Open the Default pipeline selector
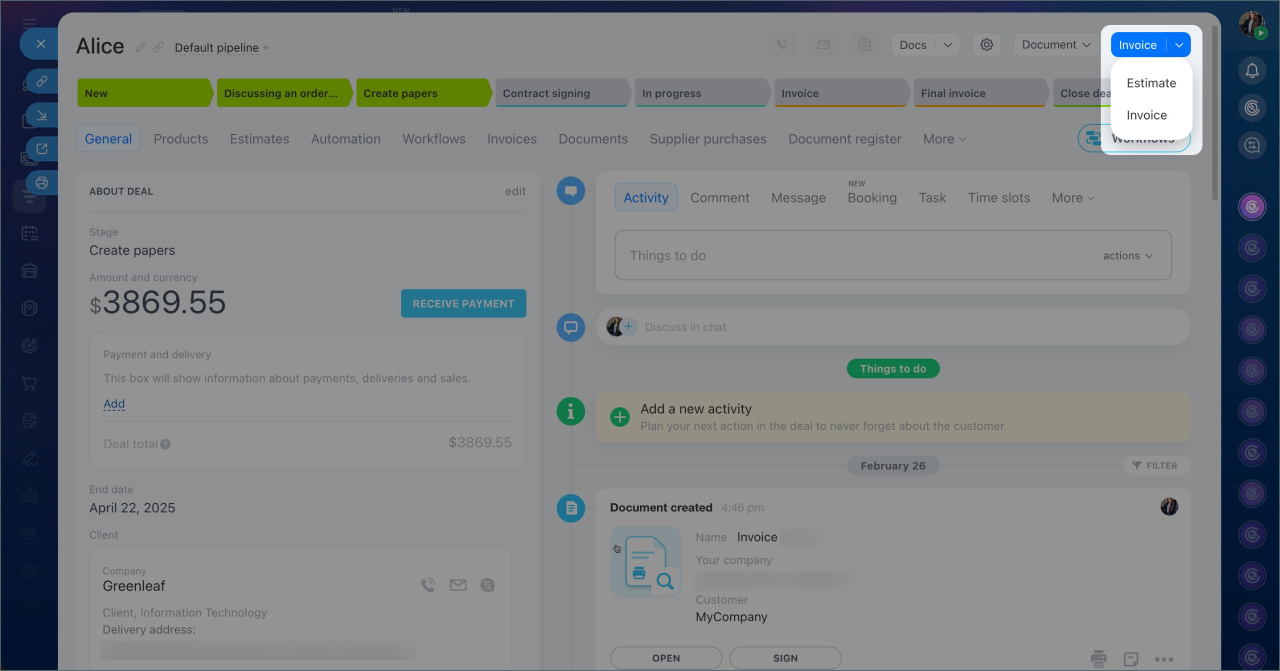This screenshot has height=671, width=1280. [221, 48]
